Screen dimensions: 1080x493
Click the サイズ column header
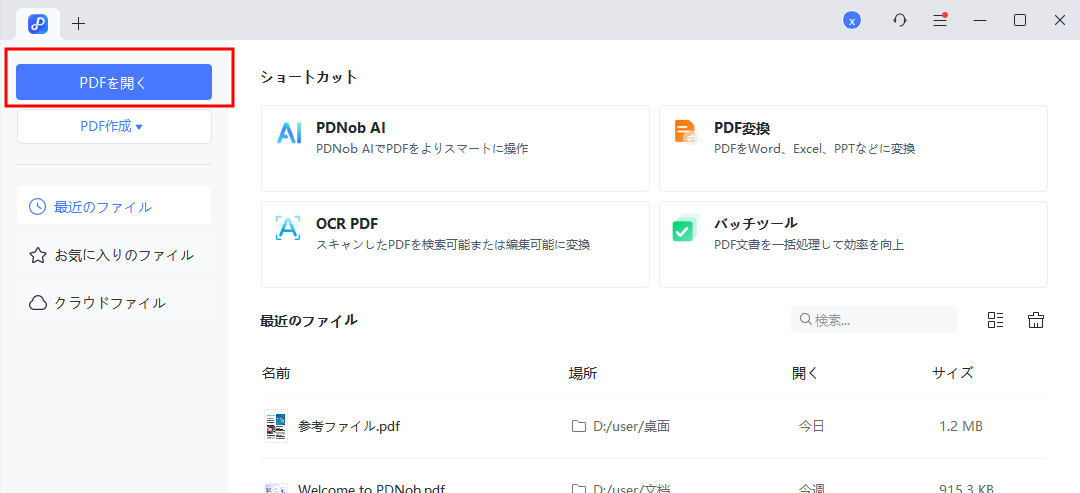click(953, 373)
